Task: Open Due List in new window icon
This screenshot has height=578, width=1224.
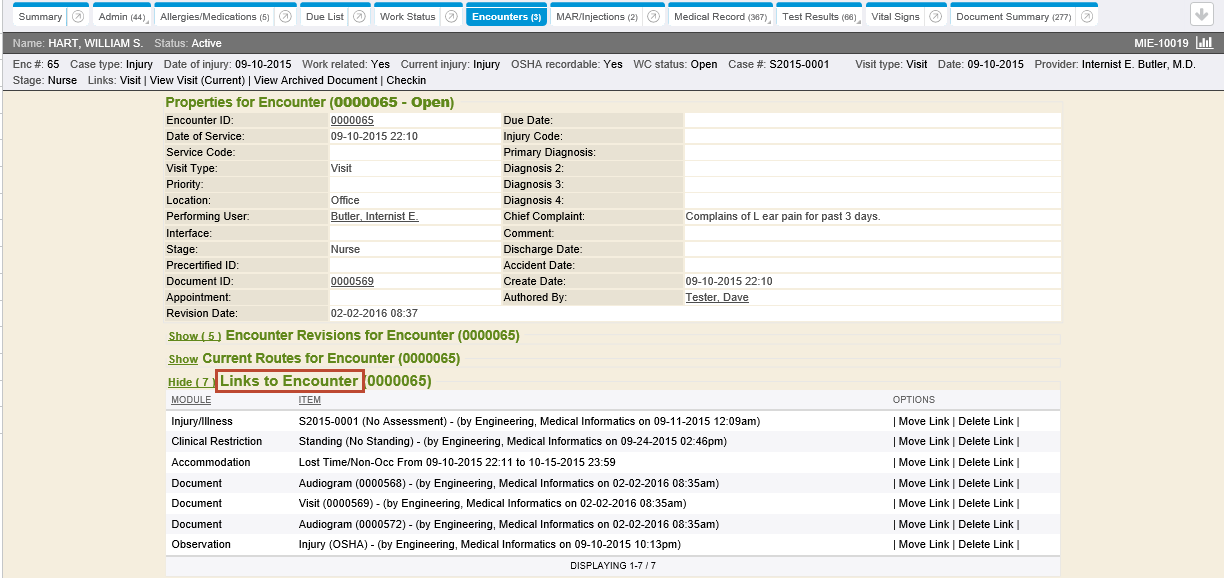Action: pyautogui.click(x=358, y=17)
